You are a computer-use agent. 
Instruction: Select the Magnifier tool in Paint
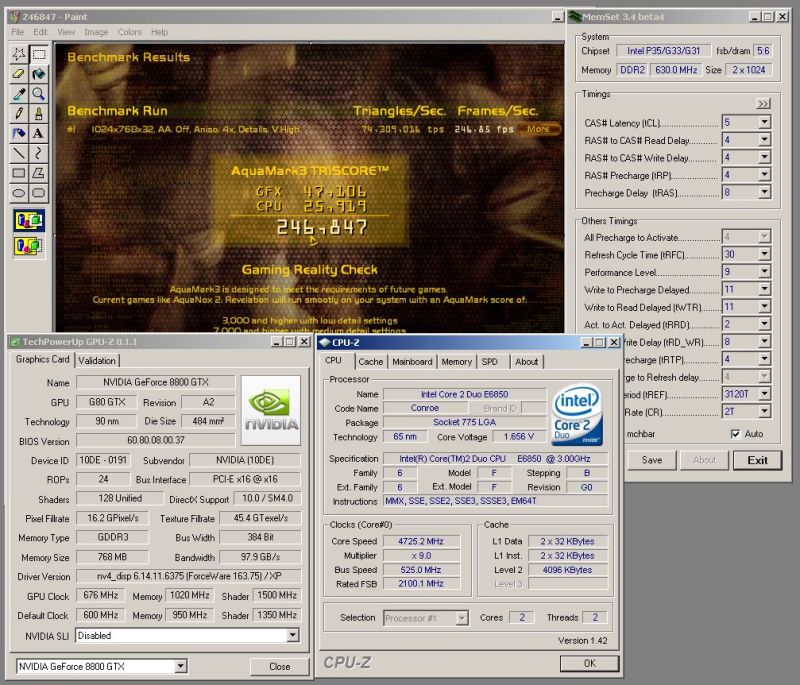point(39,93)
